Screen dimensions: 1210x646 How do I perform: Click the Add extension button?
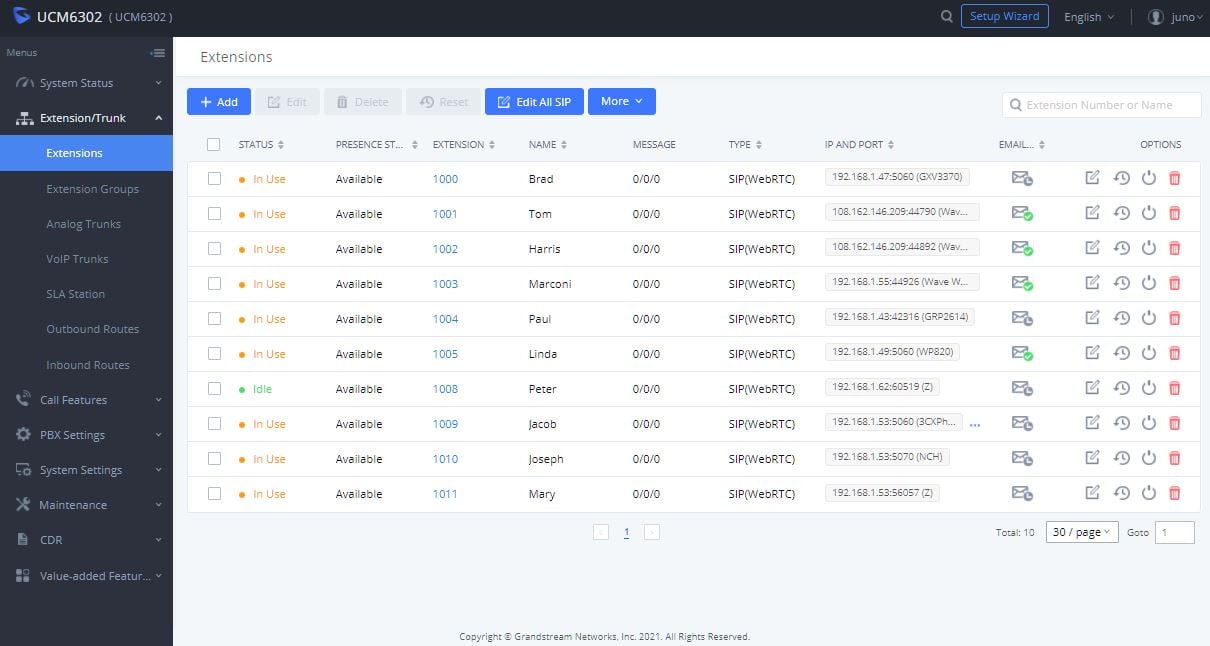[219, 102]
